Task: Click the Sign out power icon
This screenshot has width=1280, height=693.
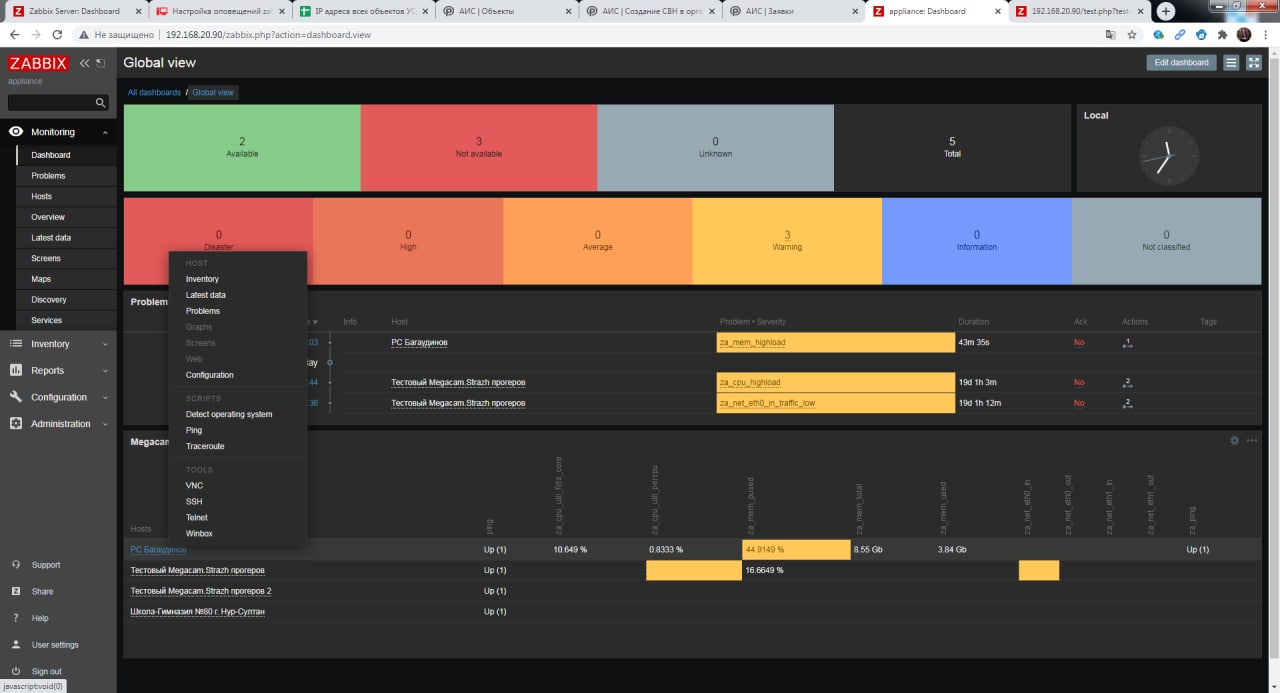Action: coord(16,671)
